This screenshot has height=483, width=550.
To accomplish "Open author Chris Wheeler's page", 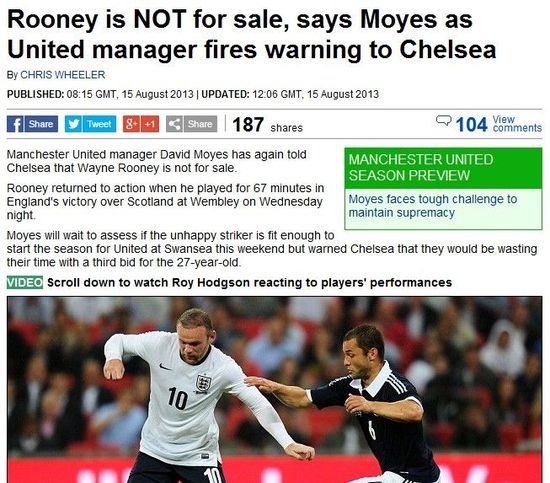I will click(x=63, y=75).
